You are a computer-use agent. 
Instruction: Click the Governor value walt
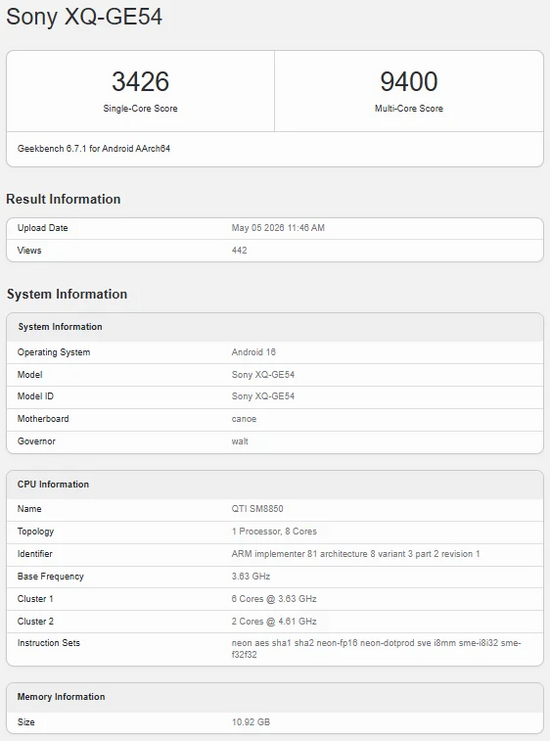click(240, 441)
